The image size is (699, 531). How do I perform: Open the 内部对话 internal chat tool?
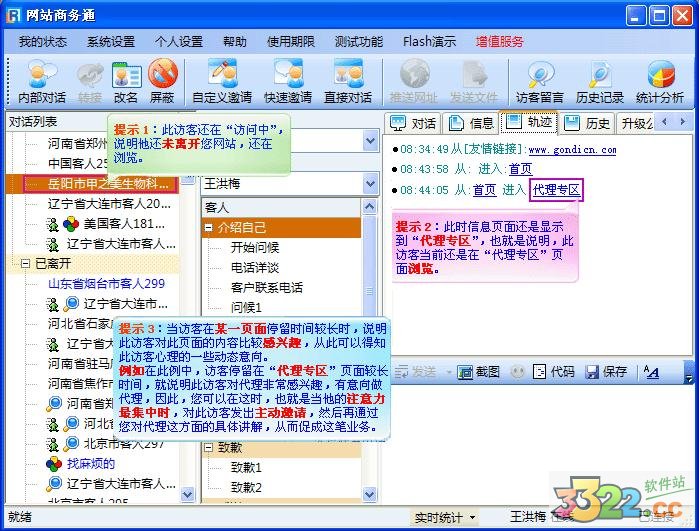click(41, 81)
